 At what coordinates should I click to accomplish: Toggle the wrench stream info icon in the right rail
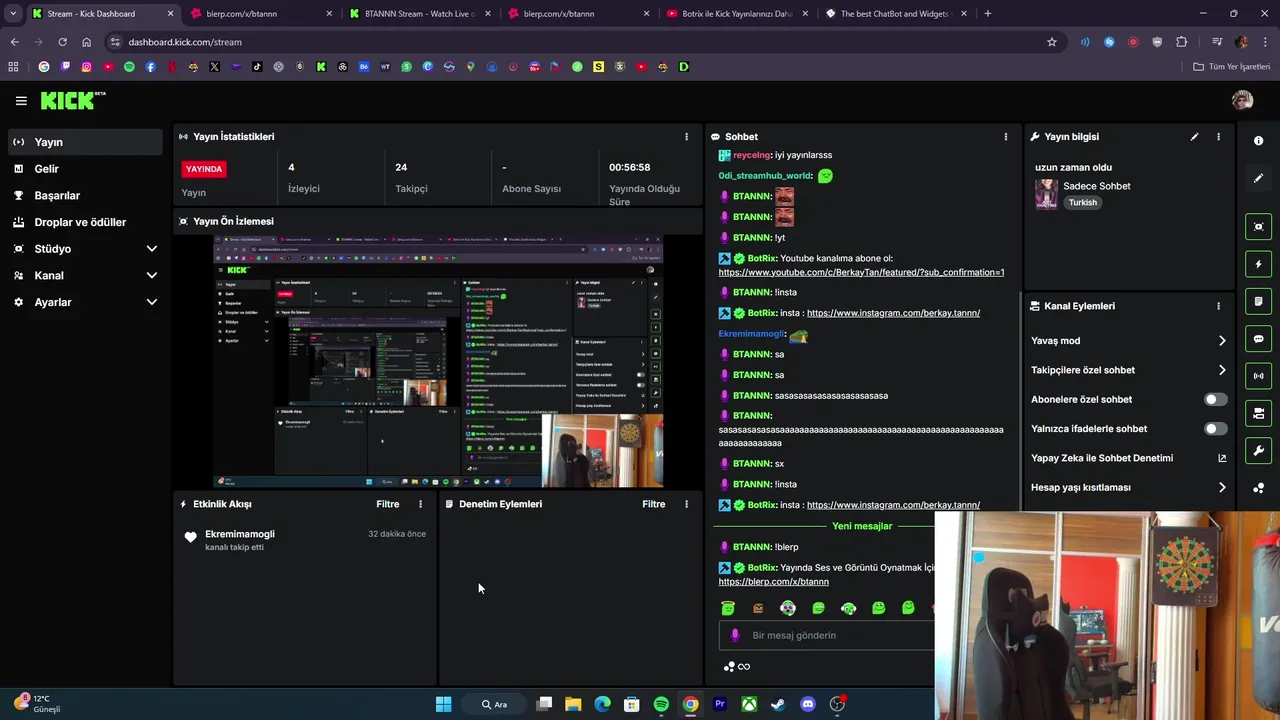pos(1258,450)
